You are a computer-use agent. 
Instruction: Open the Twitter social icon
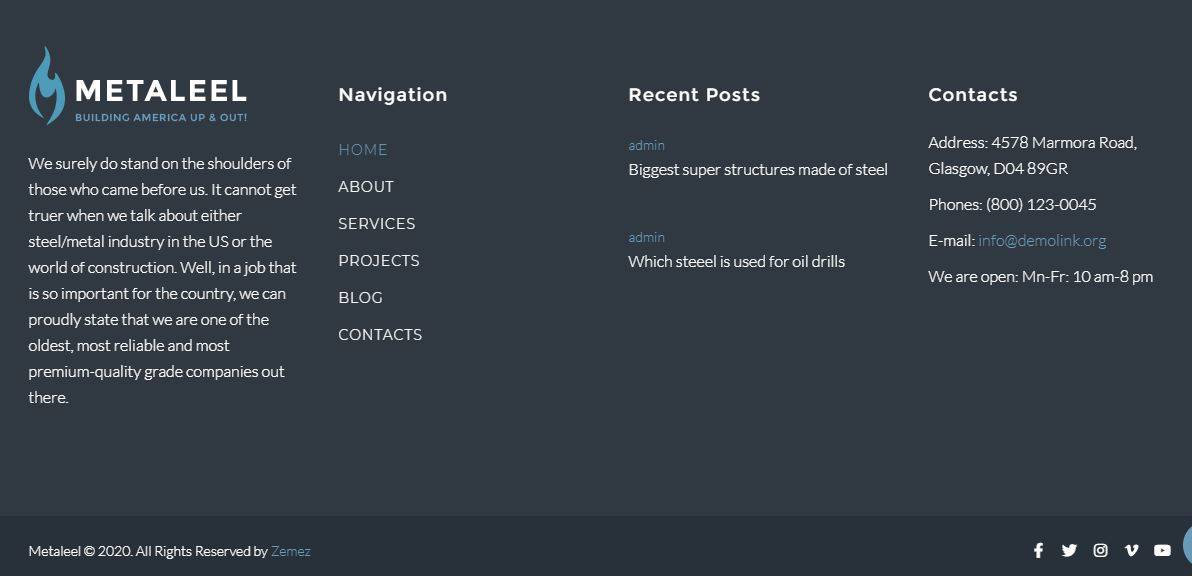[1069, 551]
